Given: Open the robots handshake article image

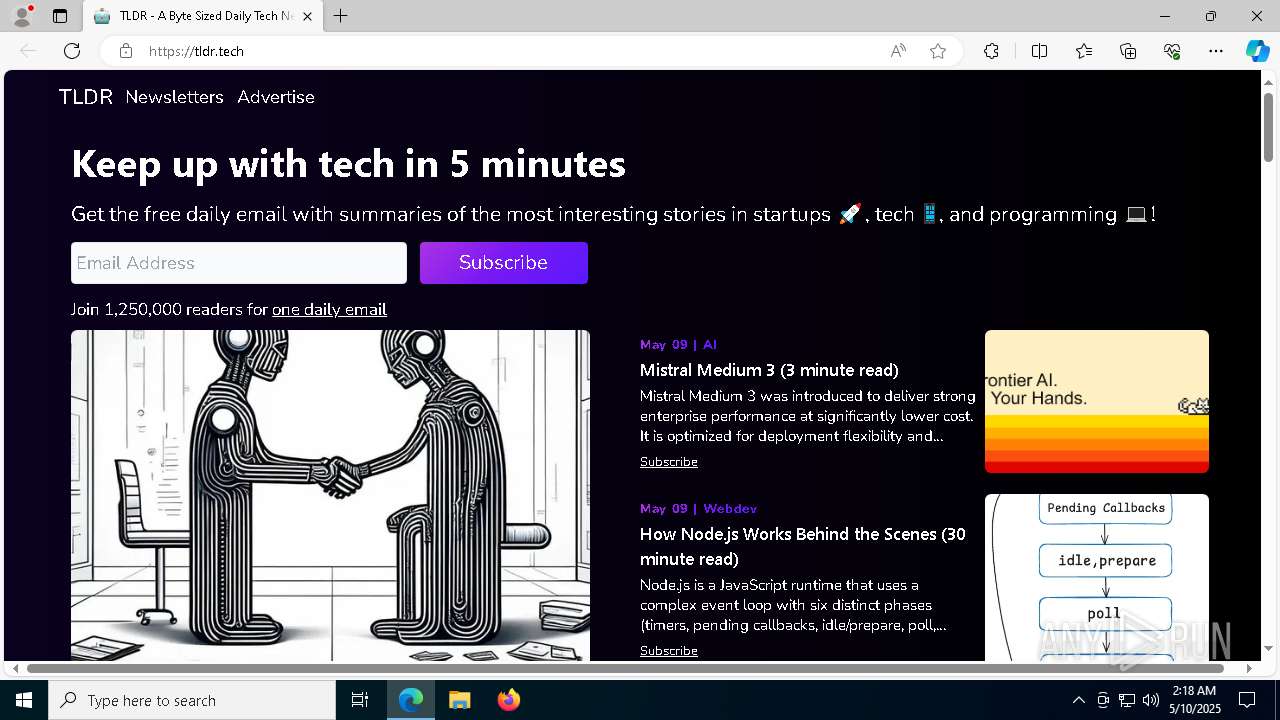Looking at the screenshot, I should click(x=330, y=495).
